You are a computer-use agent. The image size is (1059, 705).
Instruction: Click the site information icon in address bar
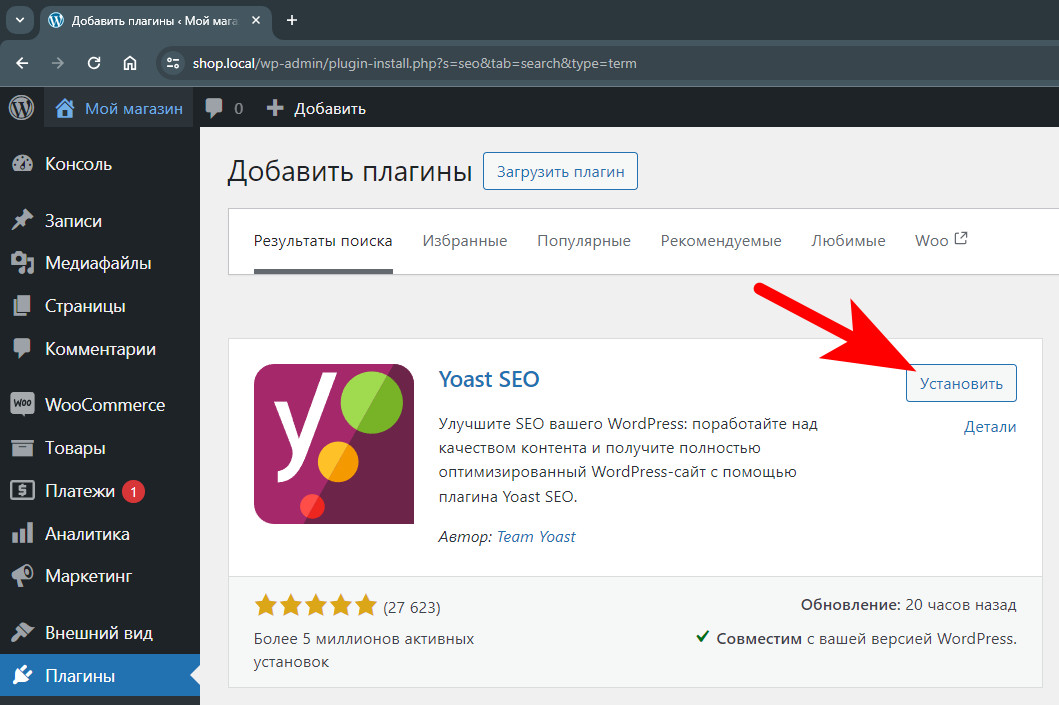click(x=173, y=63)
